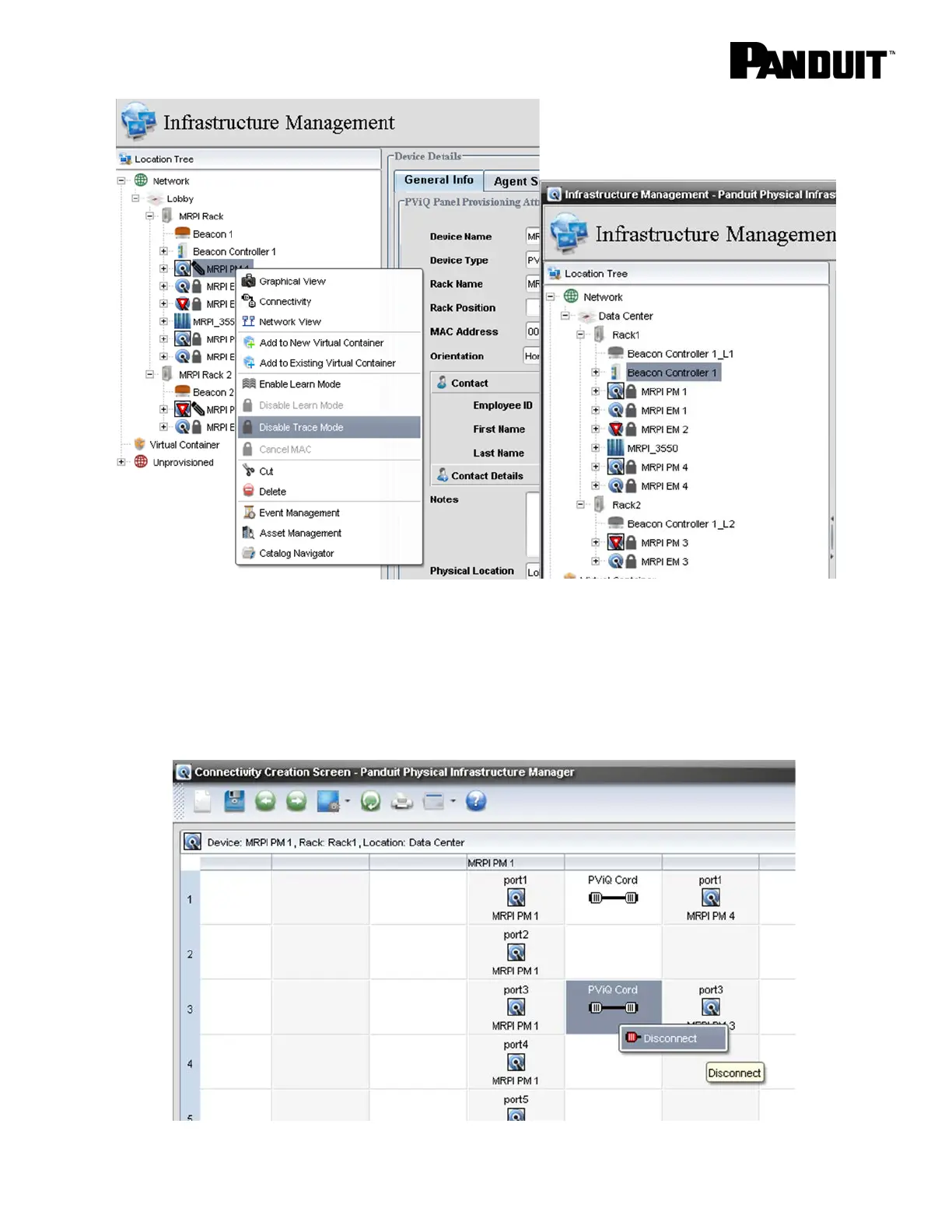Click the Contact Details section header
952x1232 pixels.
485,475
